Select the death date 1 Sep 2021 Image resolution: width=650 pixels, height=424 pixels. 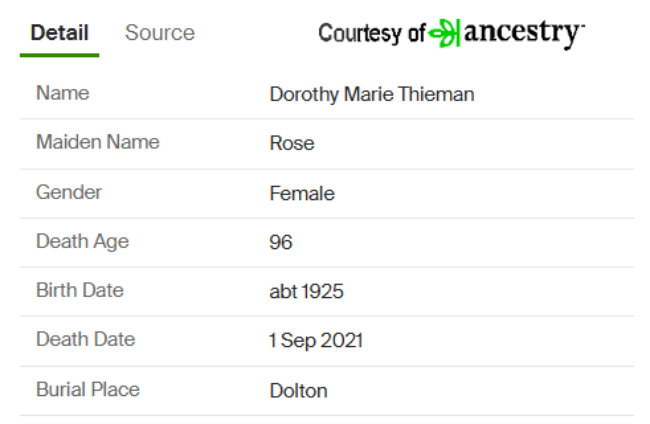[316, 341]
